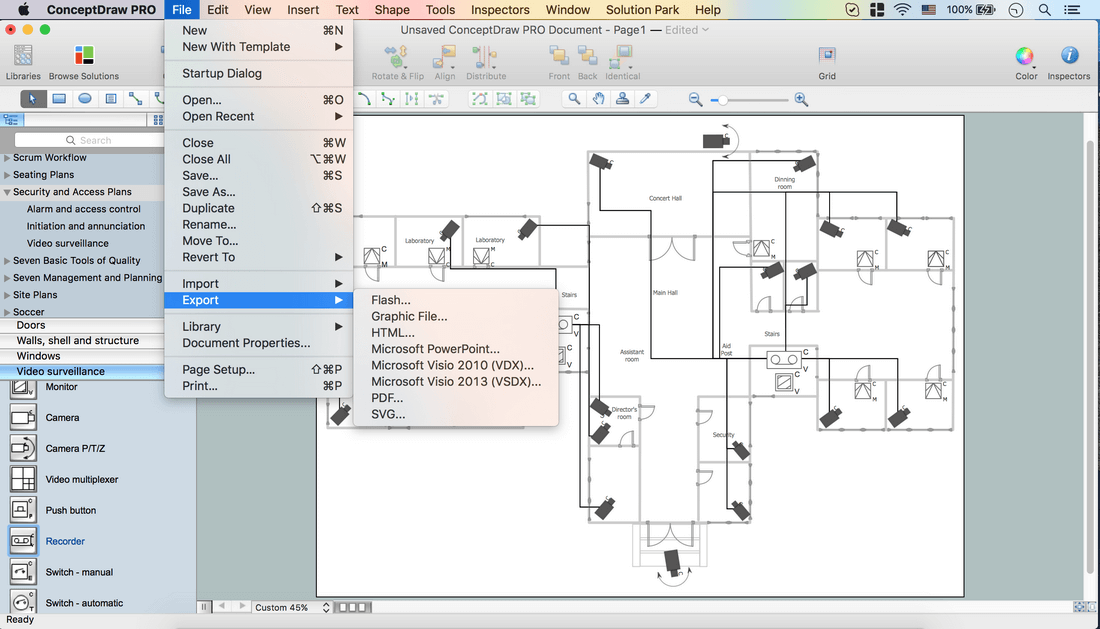Select the Recorder shape in library
The image size is (1100, 629).
23,541
